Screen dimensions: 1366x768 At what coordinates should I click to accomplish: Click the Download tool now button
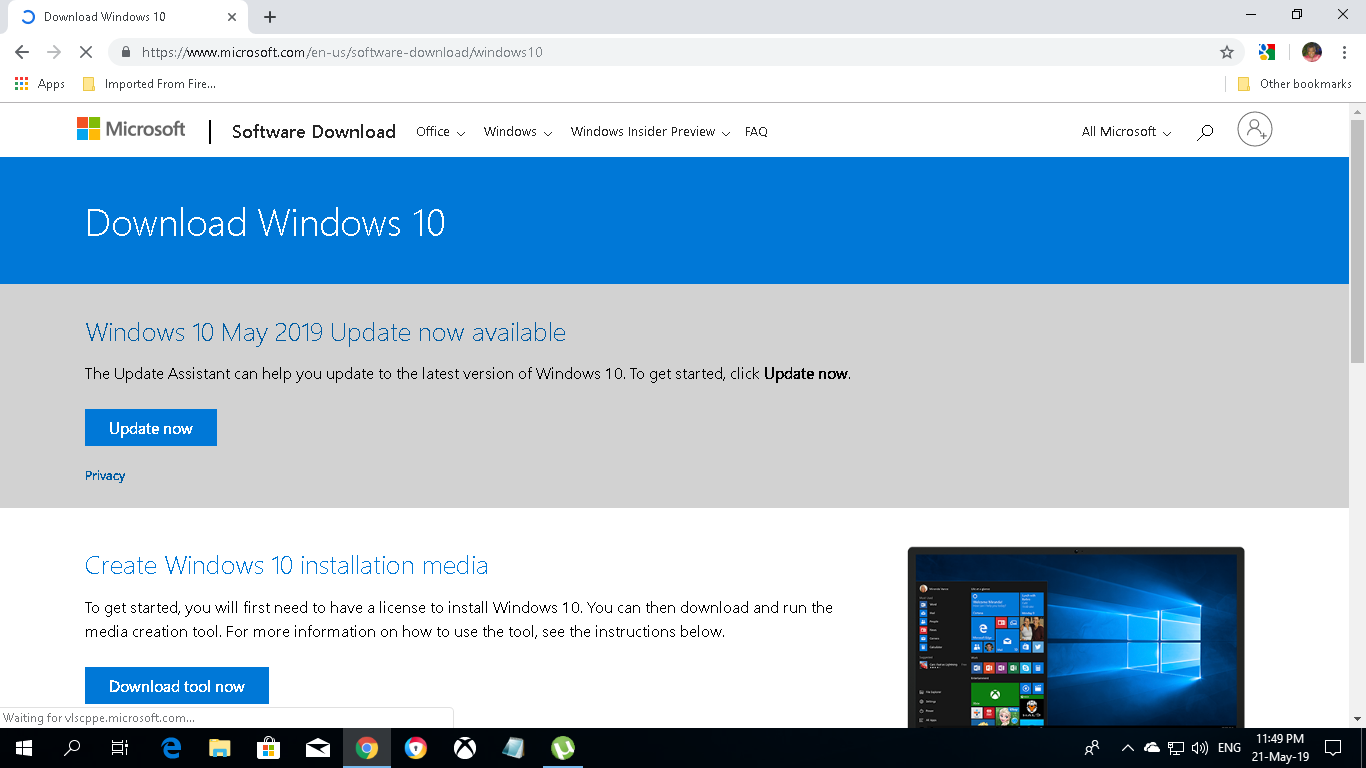177,686
